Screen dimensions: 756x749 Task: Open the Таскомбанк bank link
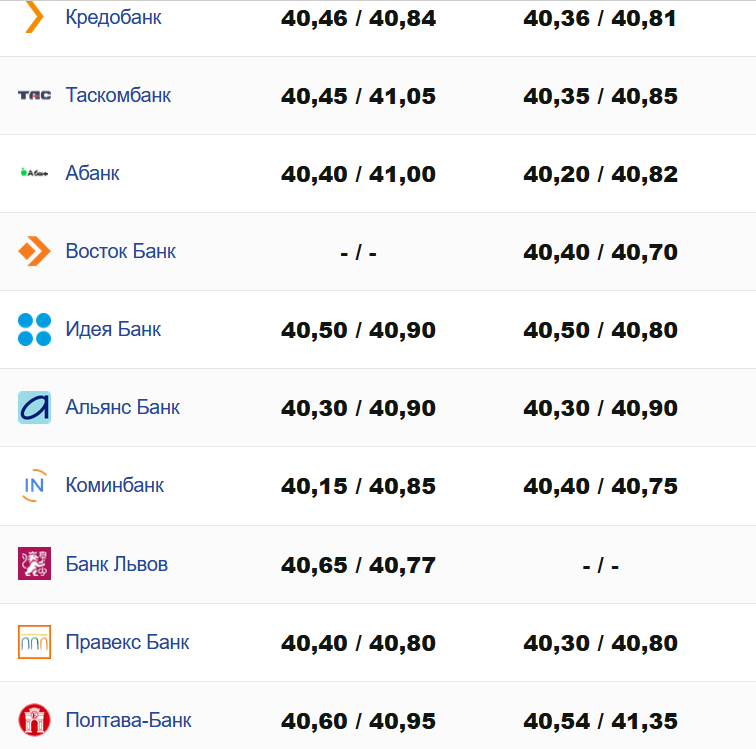118,95
